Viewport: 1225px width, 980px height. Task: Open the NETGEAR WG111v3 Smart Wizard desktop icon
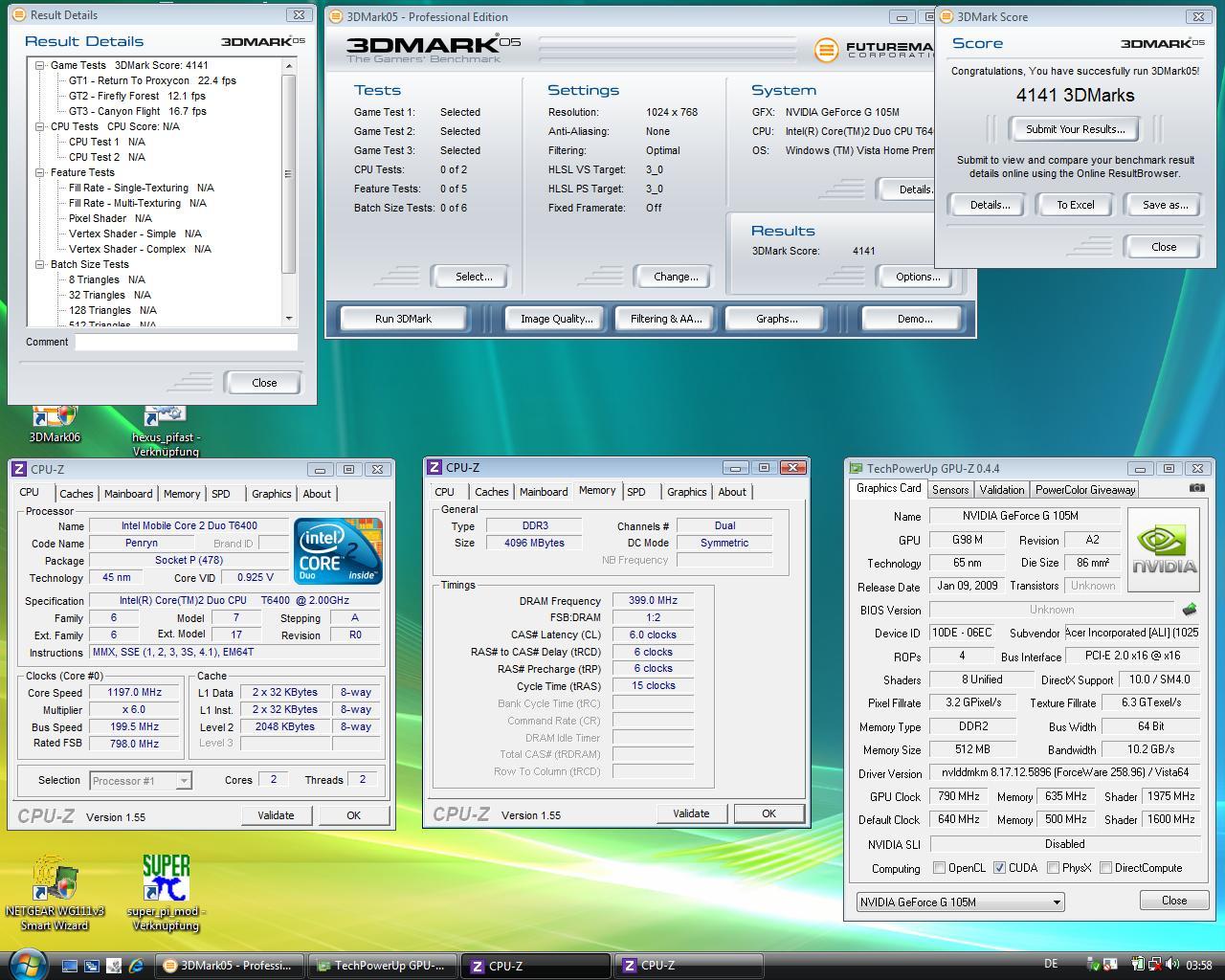click(55, 893)
